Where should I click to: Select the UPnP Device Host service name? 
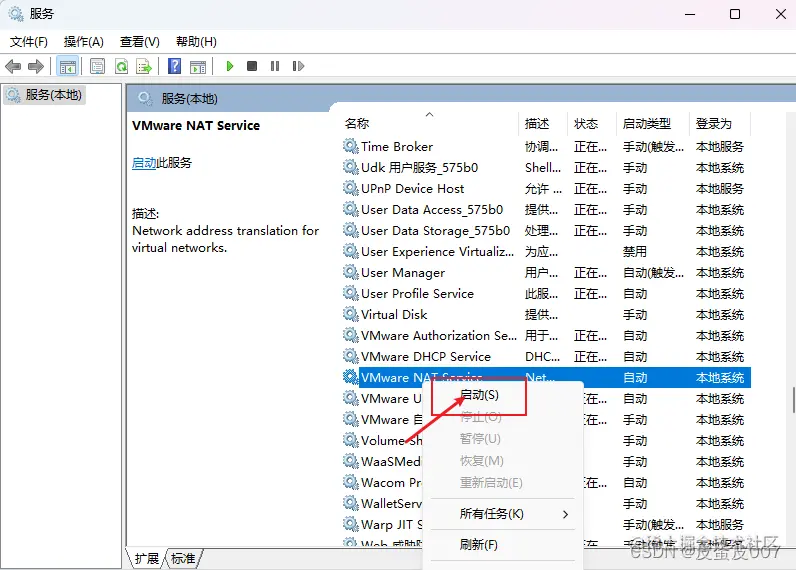click(413, 189)
